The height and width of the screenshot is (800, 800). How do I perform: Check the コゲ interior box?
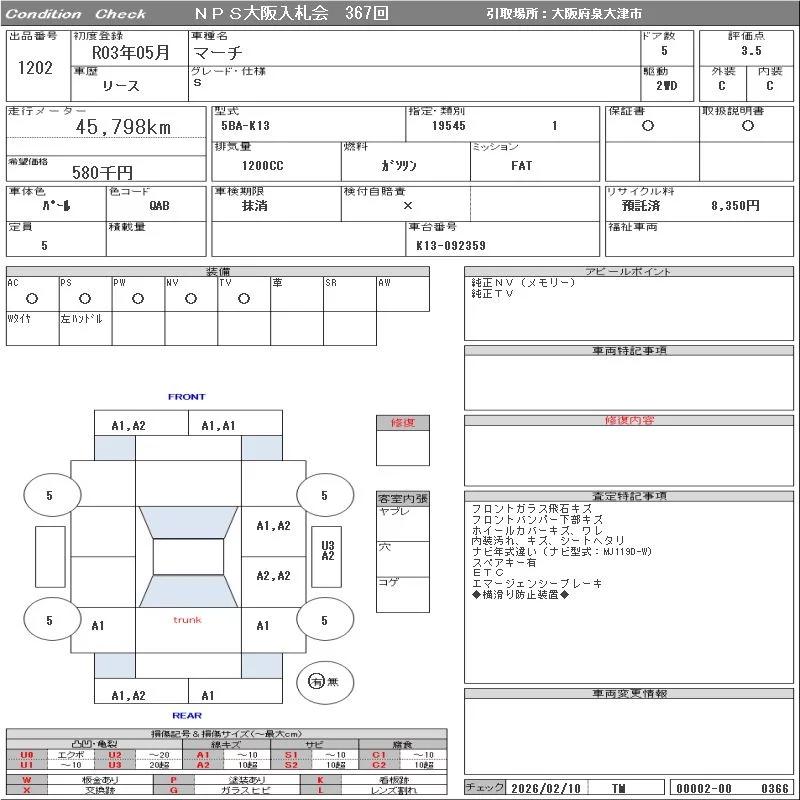coord(402,593)
